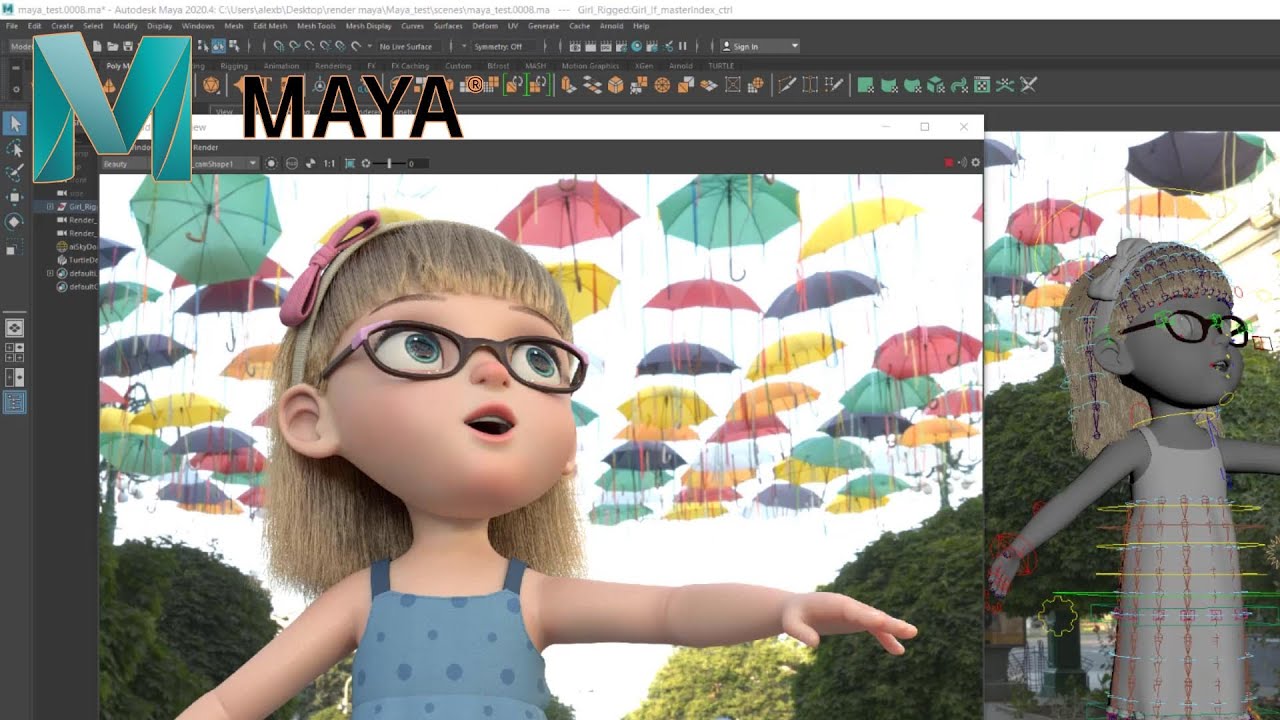Viewport: 1280px width, 720px height.
Task: Select the aiSkyDome item in Outliner
Action: (77, 246)
